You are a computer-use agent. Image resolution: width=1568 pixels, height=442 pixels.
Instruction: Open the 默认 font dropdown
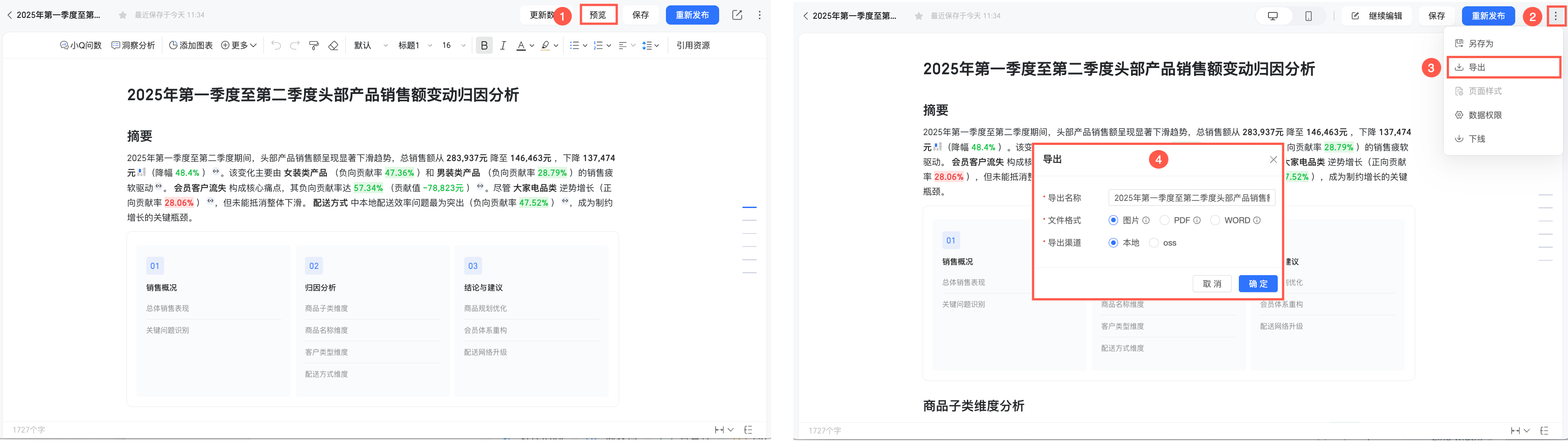pyautogui.click(x=371, y=46)
